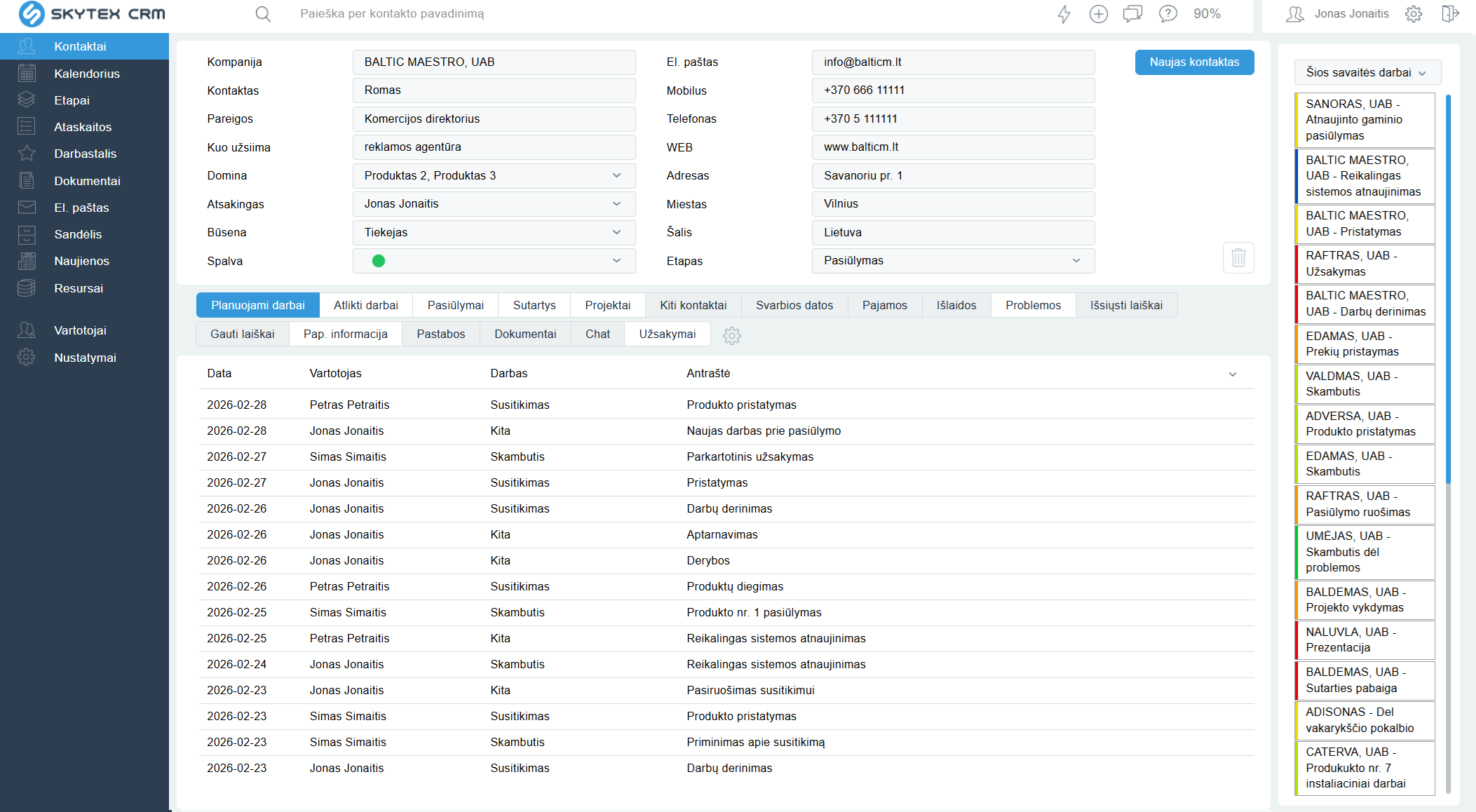Select the Užsakymai tab
Image resolution: width=1476 pixels, height=812 pixels.
pyautogui.click(x=668, y=334)
